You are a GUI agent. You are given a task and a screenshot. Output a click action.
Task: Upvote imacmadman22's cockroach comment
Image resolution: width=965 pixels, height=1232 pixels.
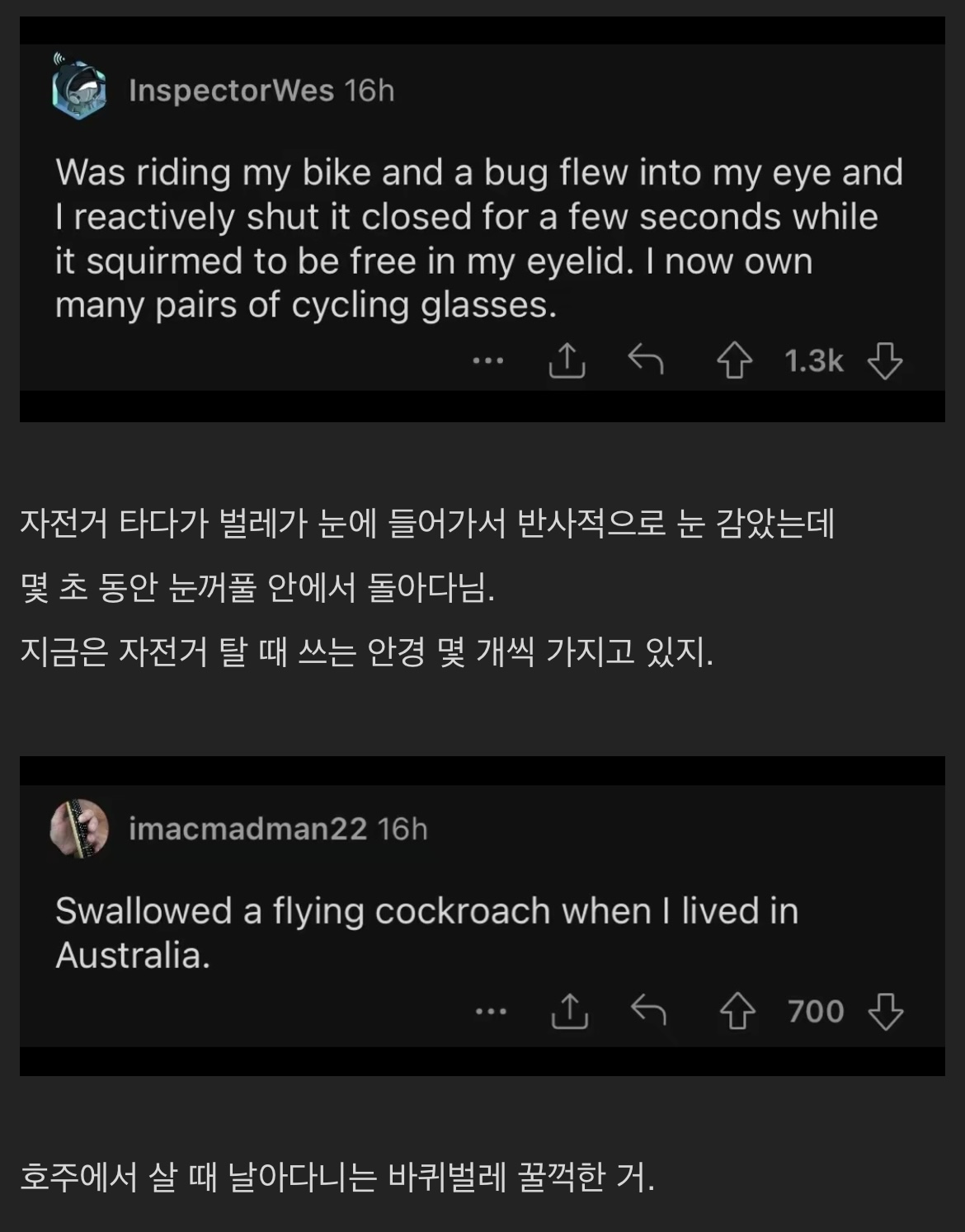click(737, 1011)
